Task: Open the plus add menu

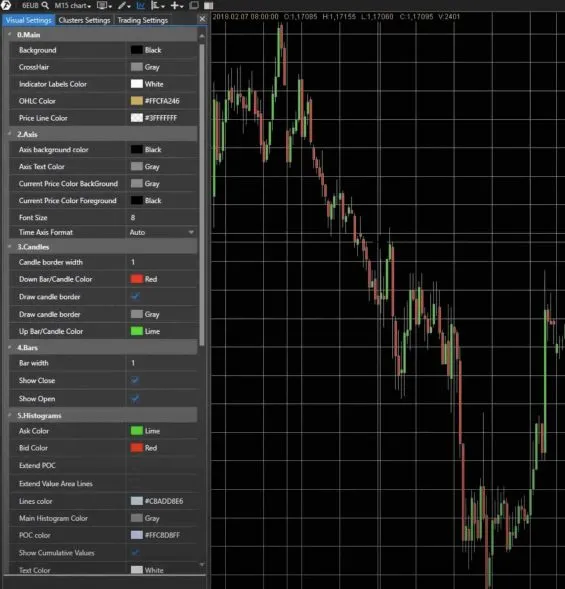Action: (x=177, y=6)
